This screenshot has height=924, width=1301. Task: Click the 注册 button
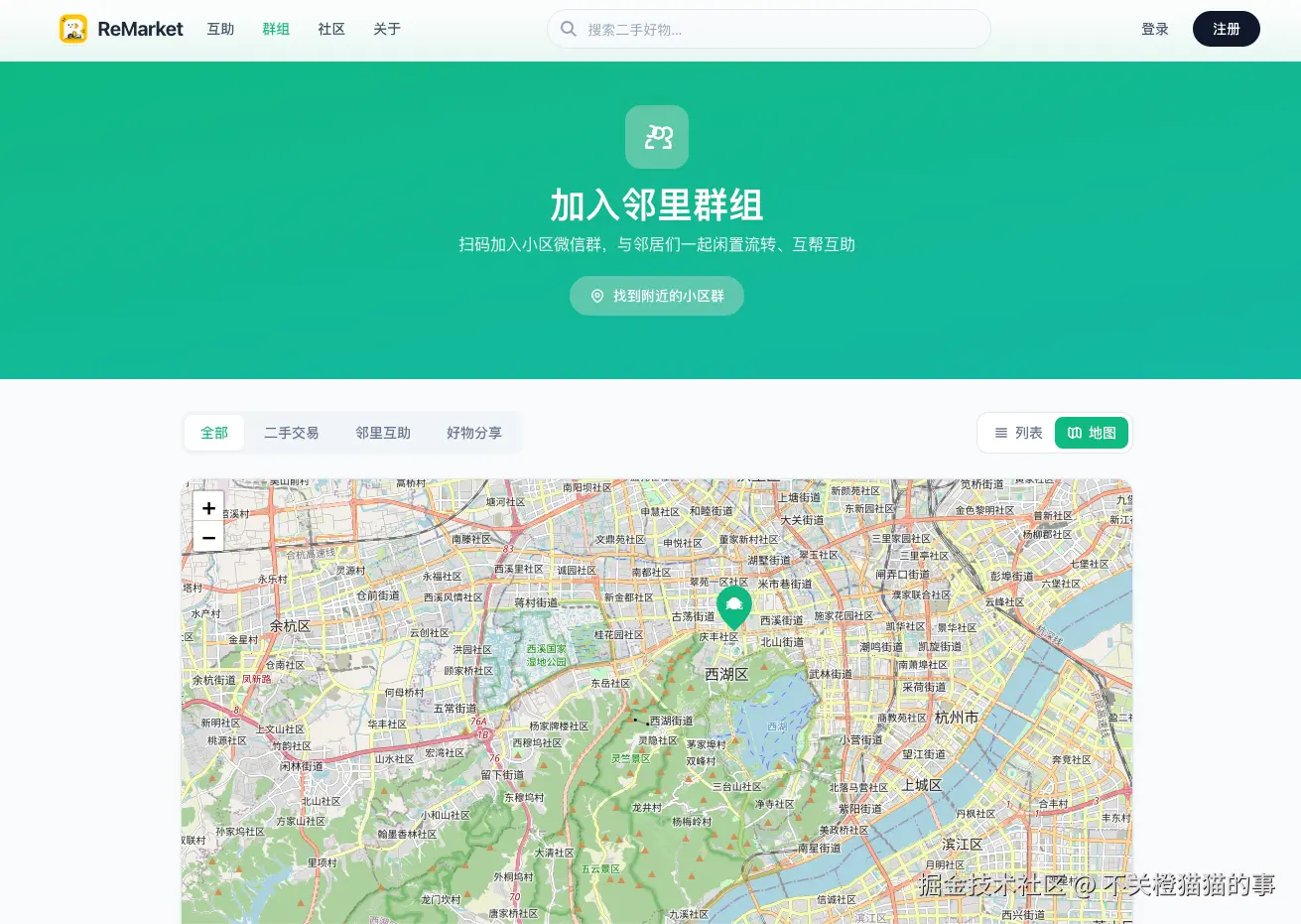tap(1227, 29)
